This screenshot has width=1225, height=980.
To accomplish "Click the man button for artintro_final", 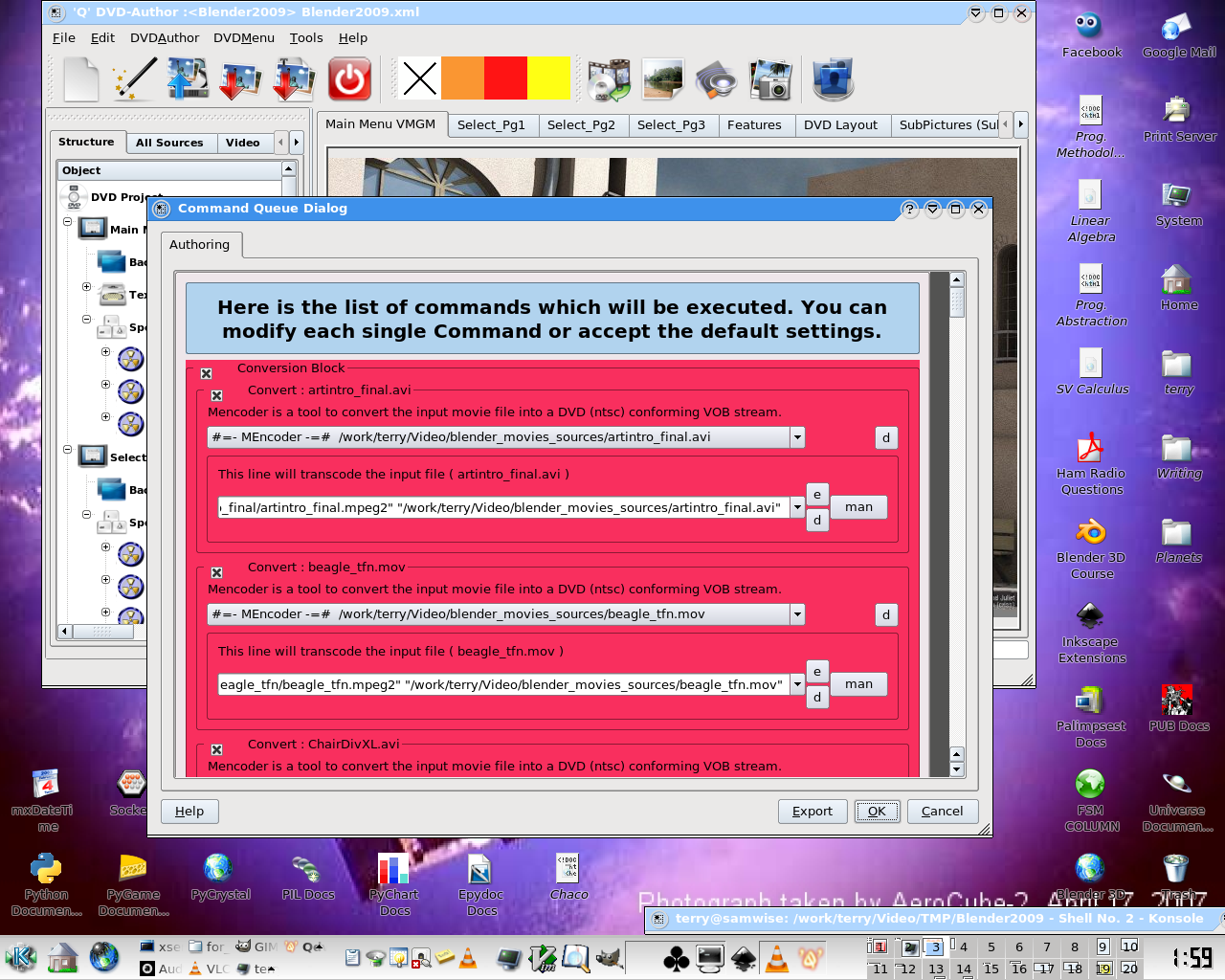I will point(858,507).
